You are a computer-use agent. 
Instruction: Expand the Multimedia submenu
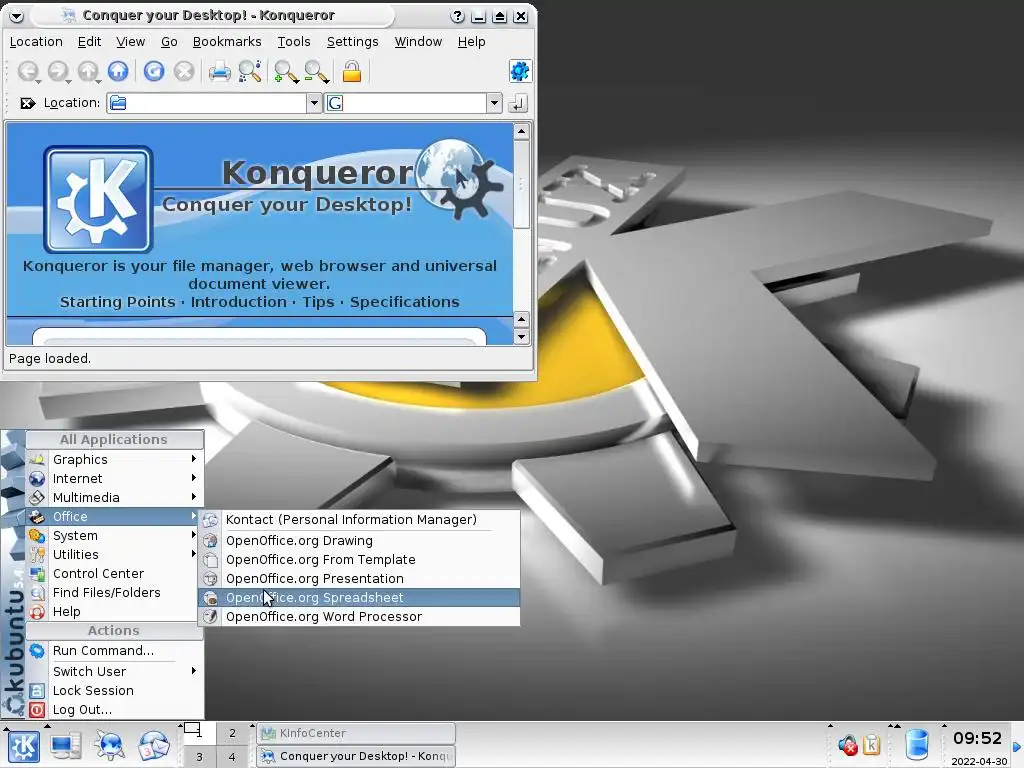[115, 497]
